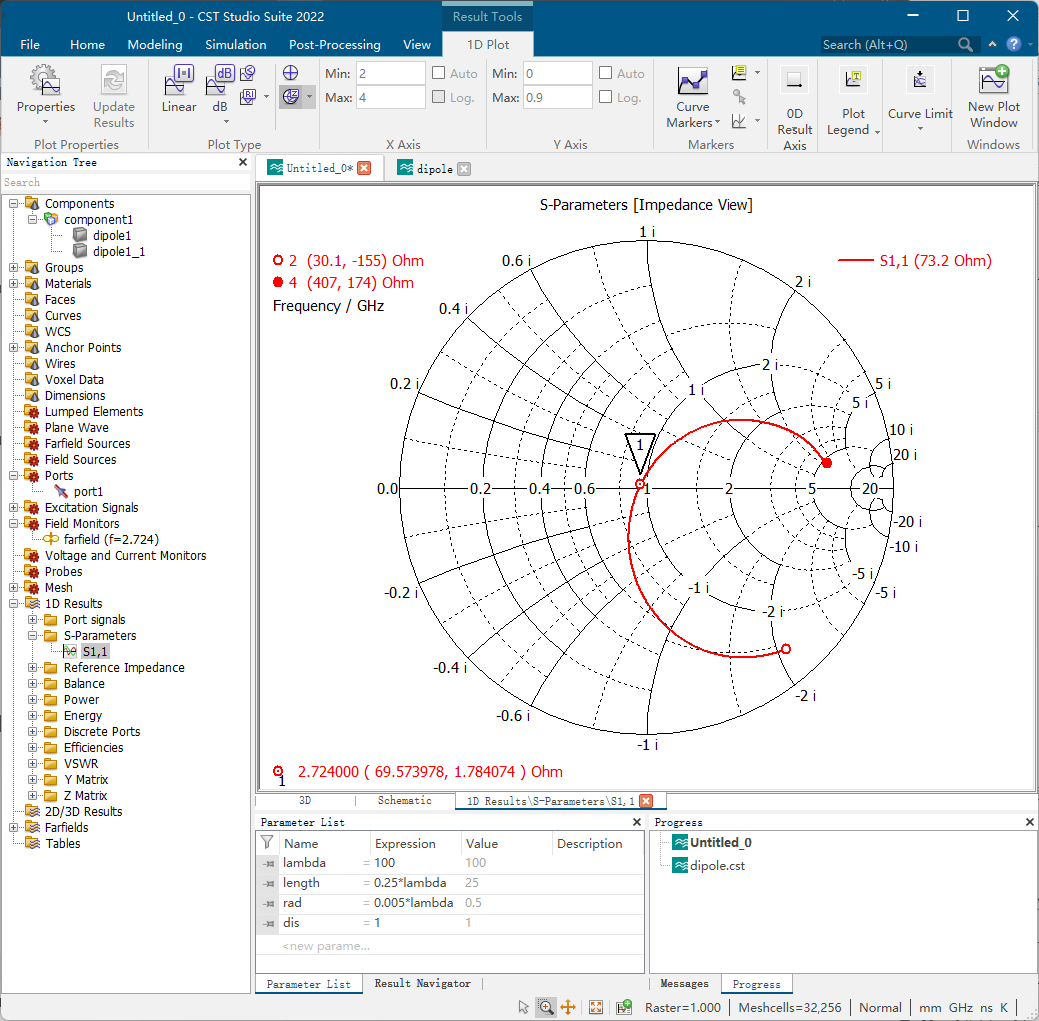Expand the Groups tree node

coord(13,268)
